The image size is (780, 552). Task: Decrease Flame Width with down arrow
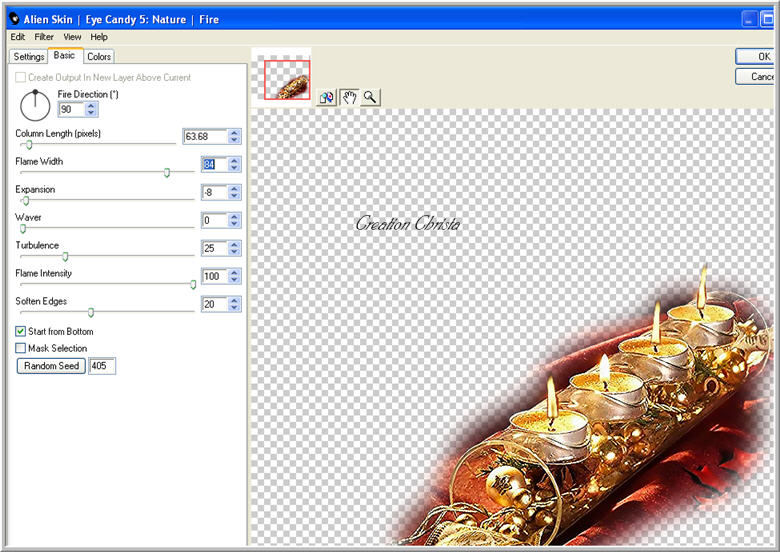pyautogui.click(x=234, y=168)
